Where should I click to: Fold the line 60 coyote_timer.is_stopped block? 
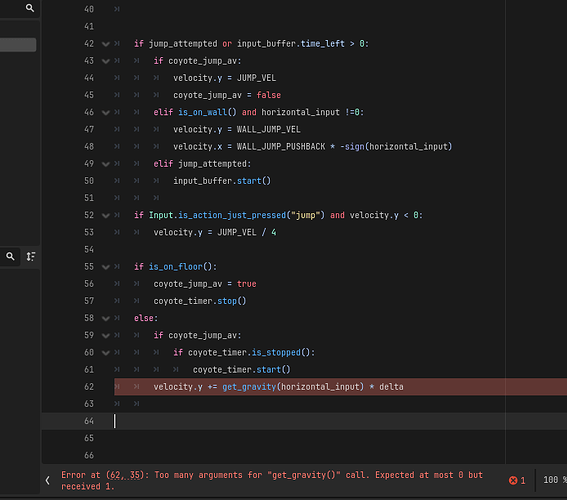click(x=106, y=353)
